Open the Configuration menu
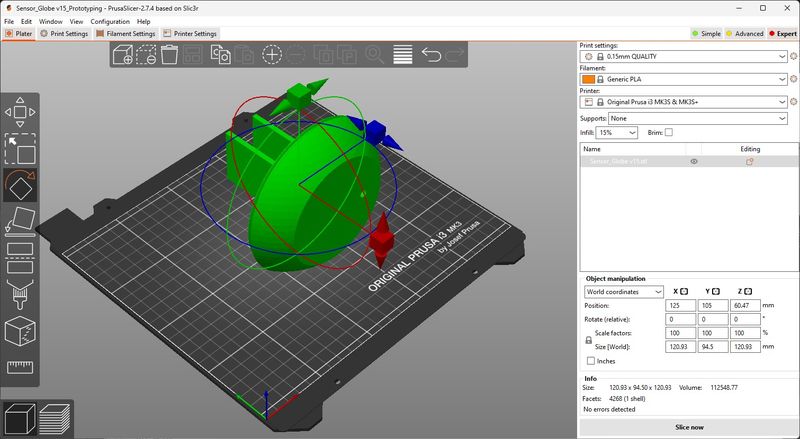The width and height of the screenshot is (800, 439). pyautogui.click(x=109, y=21)
